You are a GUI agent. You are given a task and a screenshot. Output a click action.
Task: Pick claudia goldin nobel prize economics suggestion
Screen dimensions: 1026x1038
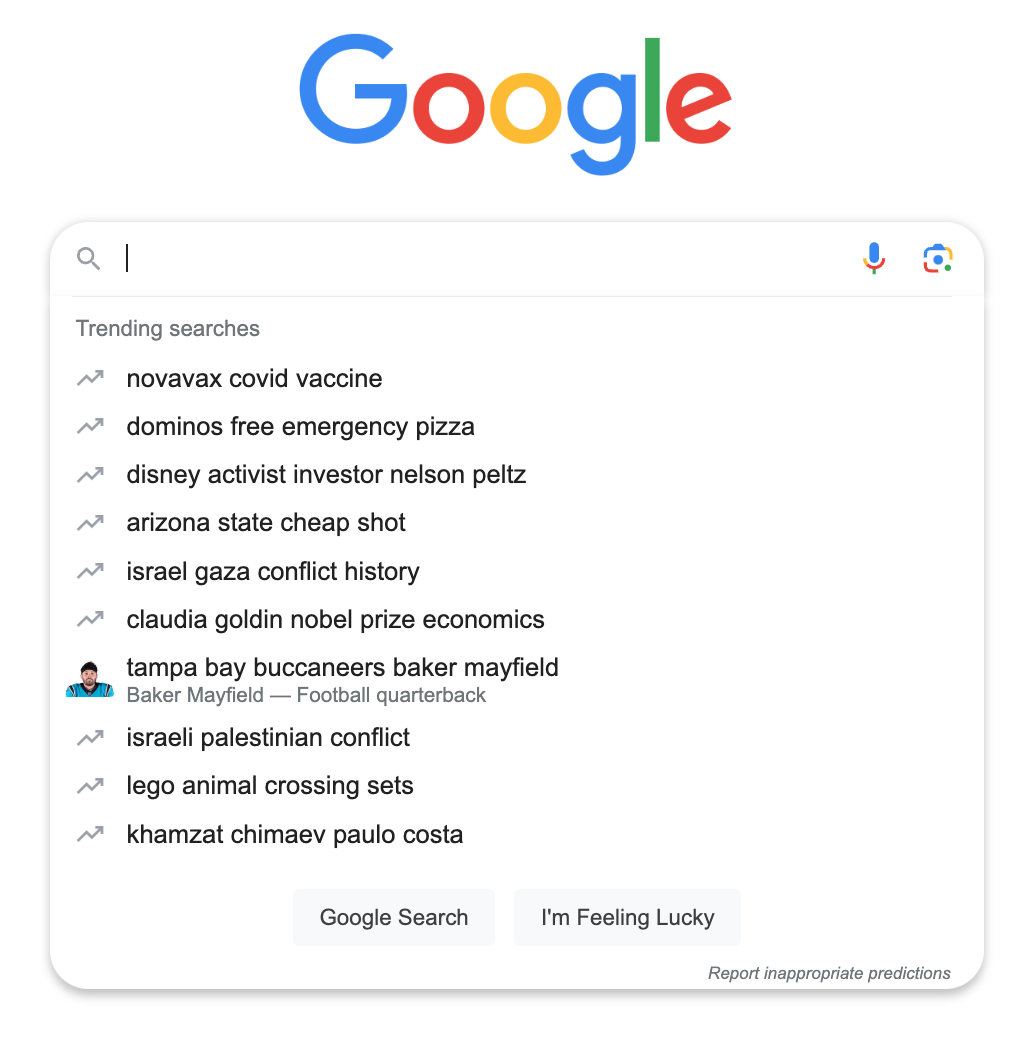pos(335,620)
